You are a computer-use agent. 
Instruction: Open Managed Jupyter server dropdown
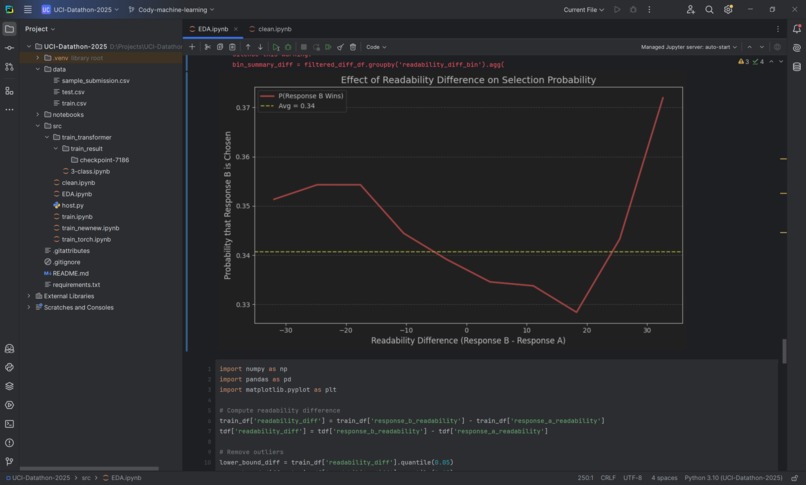coord(688,47)
